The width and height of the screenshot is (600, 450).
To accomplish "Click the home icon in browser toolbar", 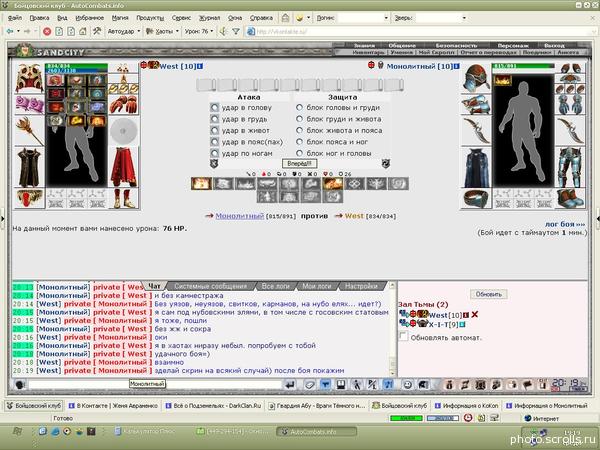I will [x=83, y=31].
